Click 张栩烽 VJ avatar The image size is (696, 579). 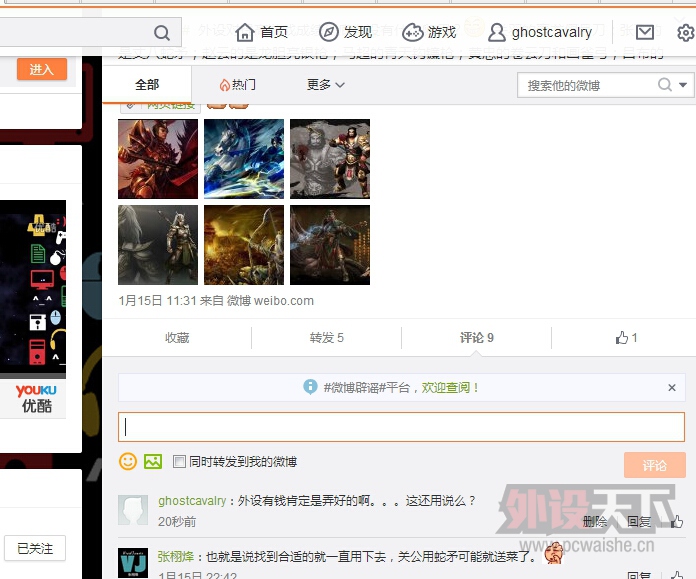[x=133, y=563]
